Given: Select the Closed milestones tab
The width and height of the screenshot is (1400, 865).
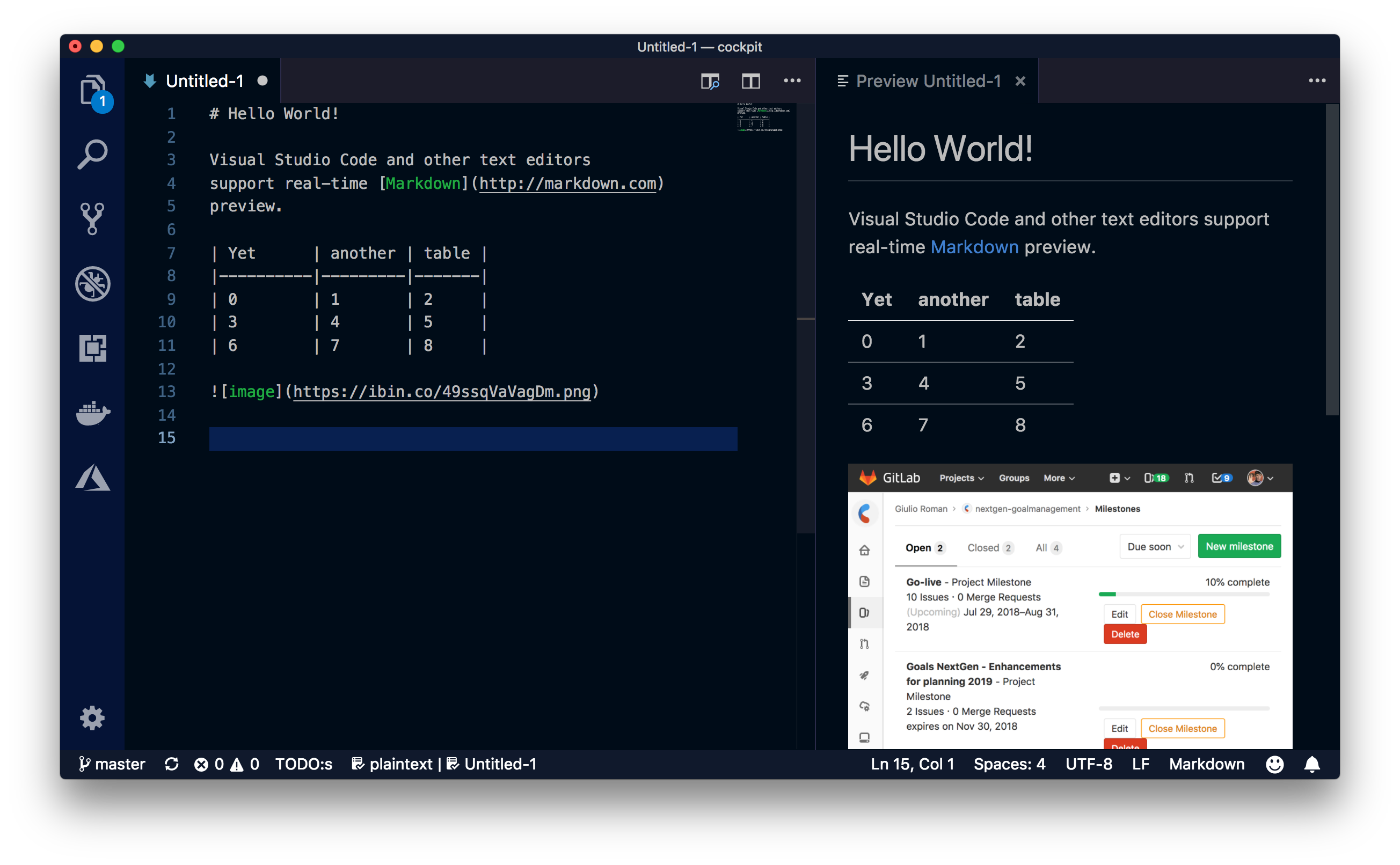Looking at the screenshot, I should 990,547.
